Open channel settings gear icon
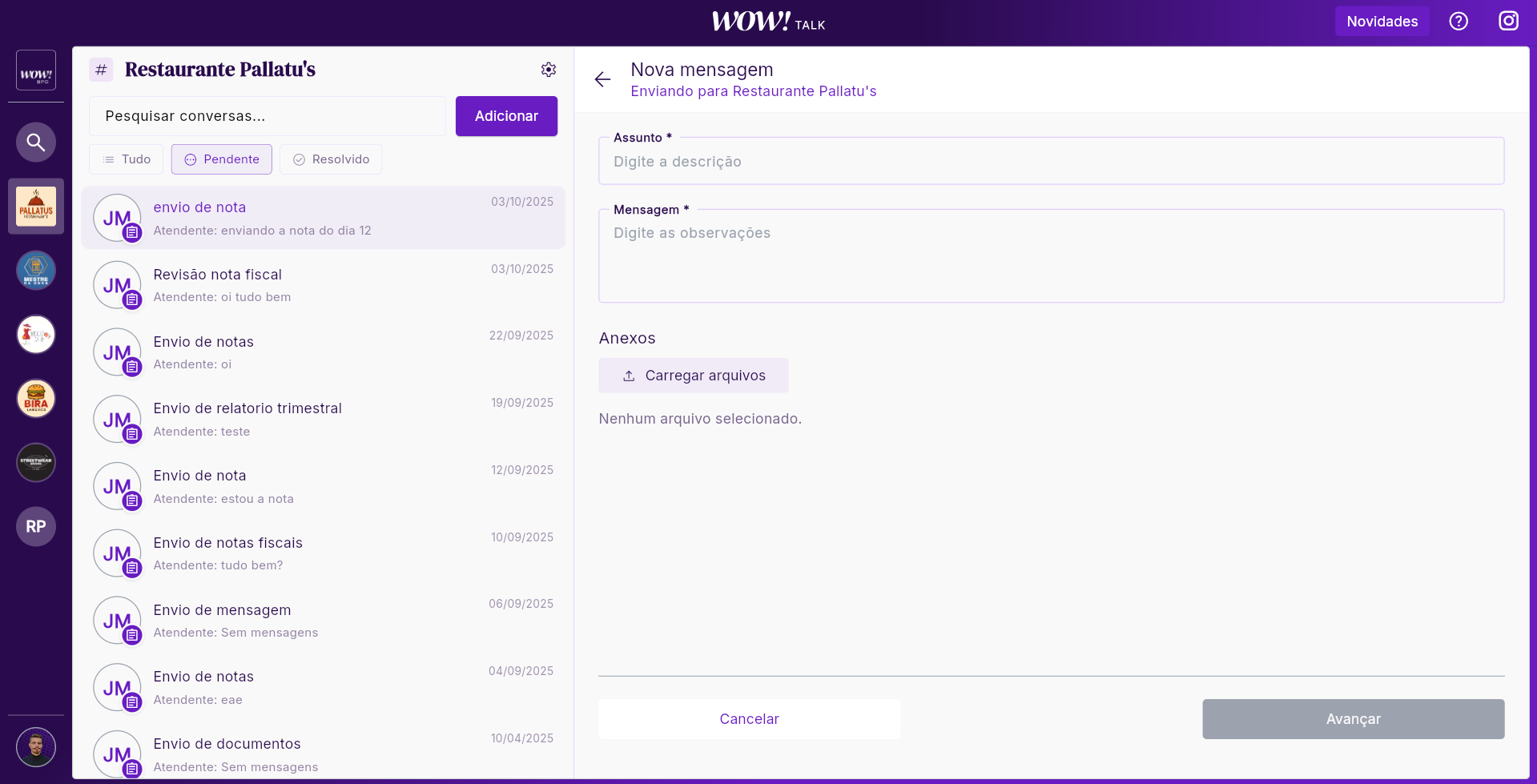This screenshot has width=1537, height=784. pyautogui.click(x=549, y=70)
